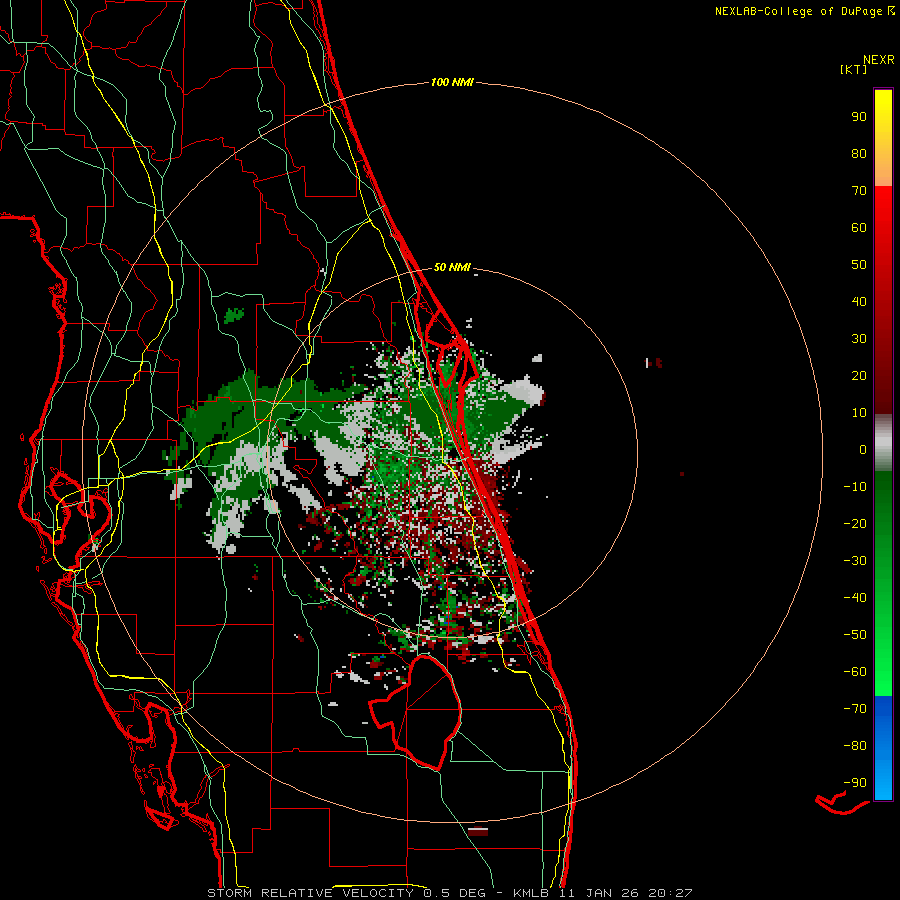
Task: Click the '-80' velocity scale label
Action: [x=855, y=746]
